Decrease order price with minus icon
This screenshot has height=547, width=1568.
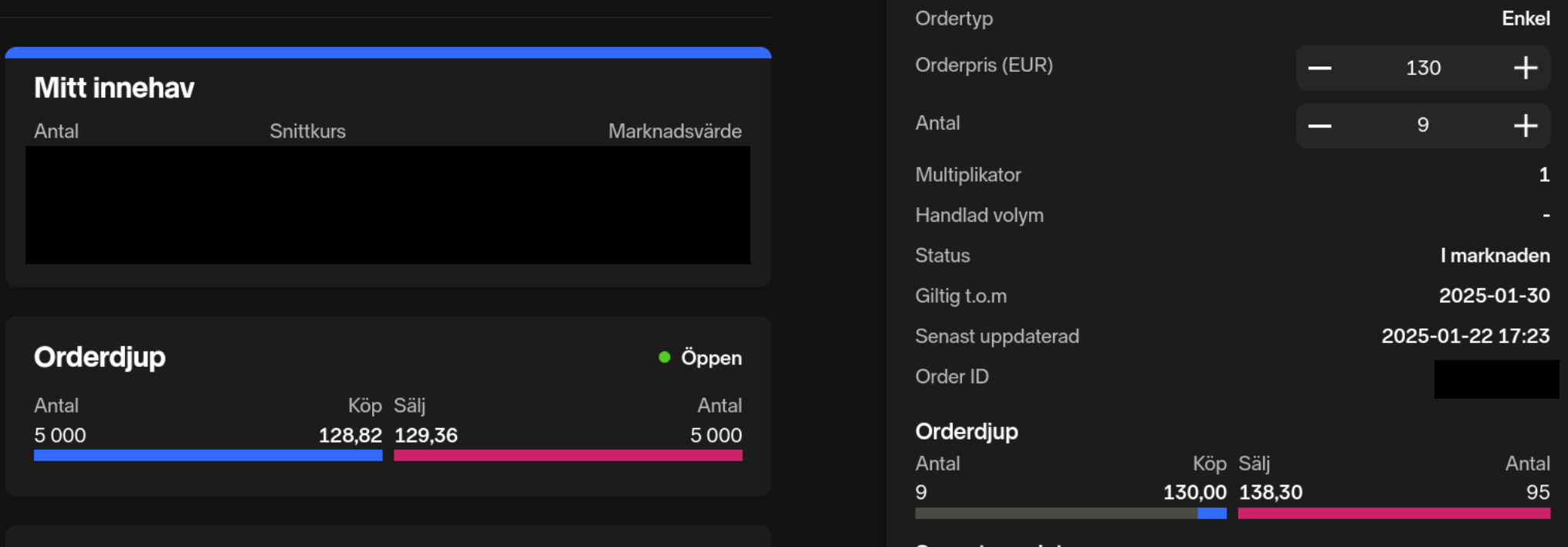pos(1319,68)
